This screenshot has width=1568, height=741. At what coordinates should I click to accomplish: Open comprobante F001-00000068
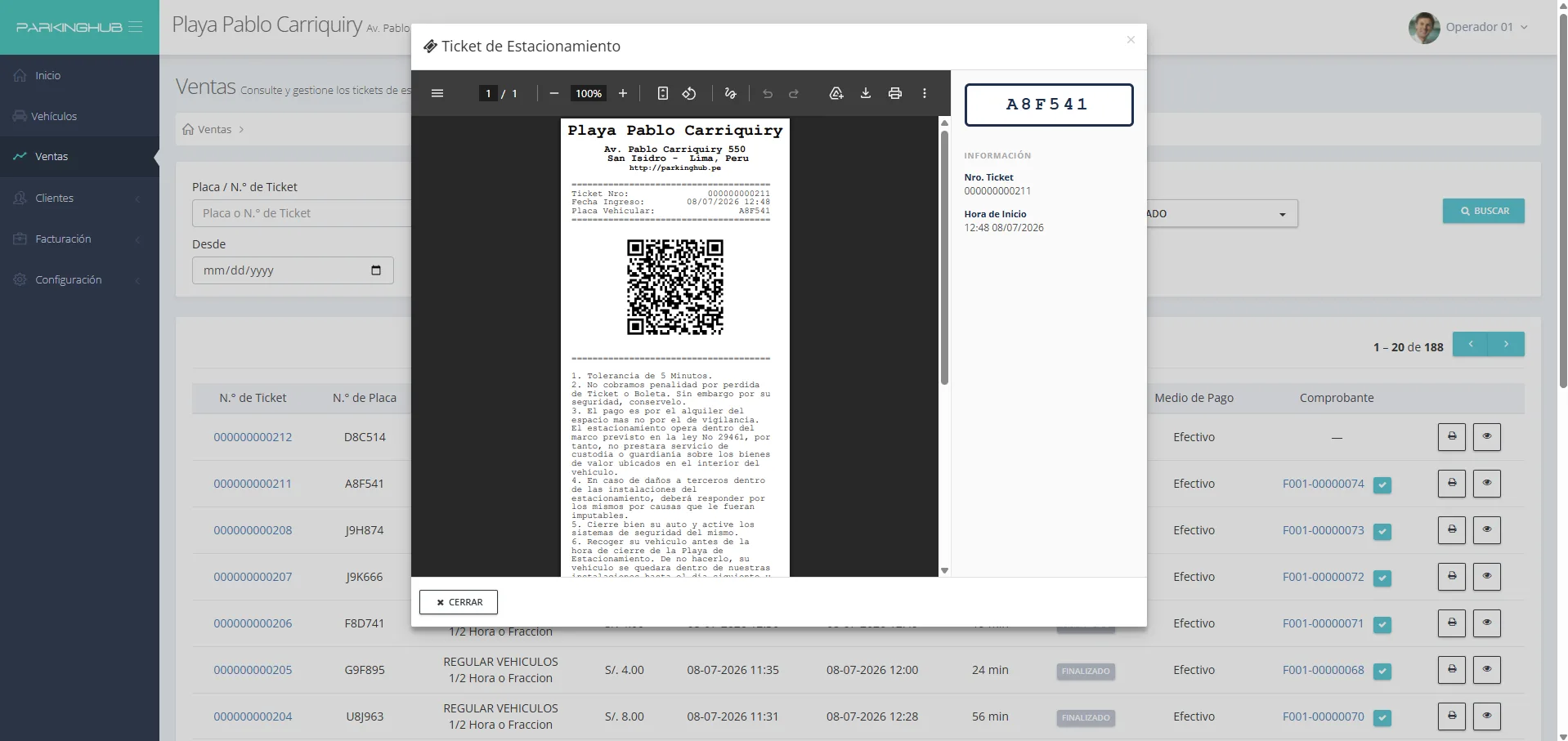[1324, 670]
